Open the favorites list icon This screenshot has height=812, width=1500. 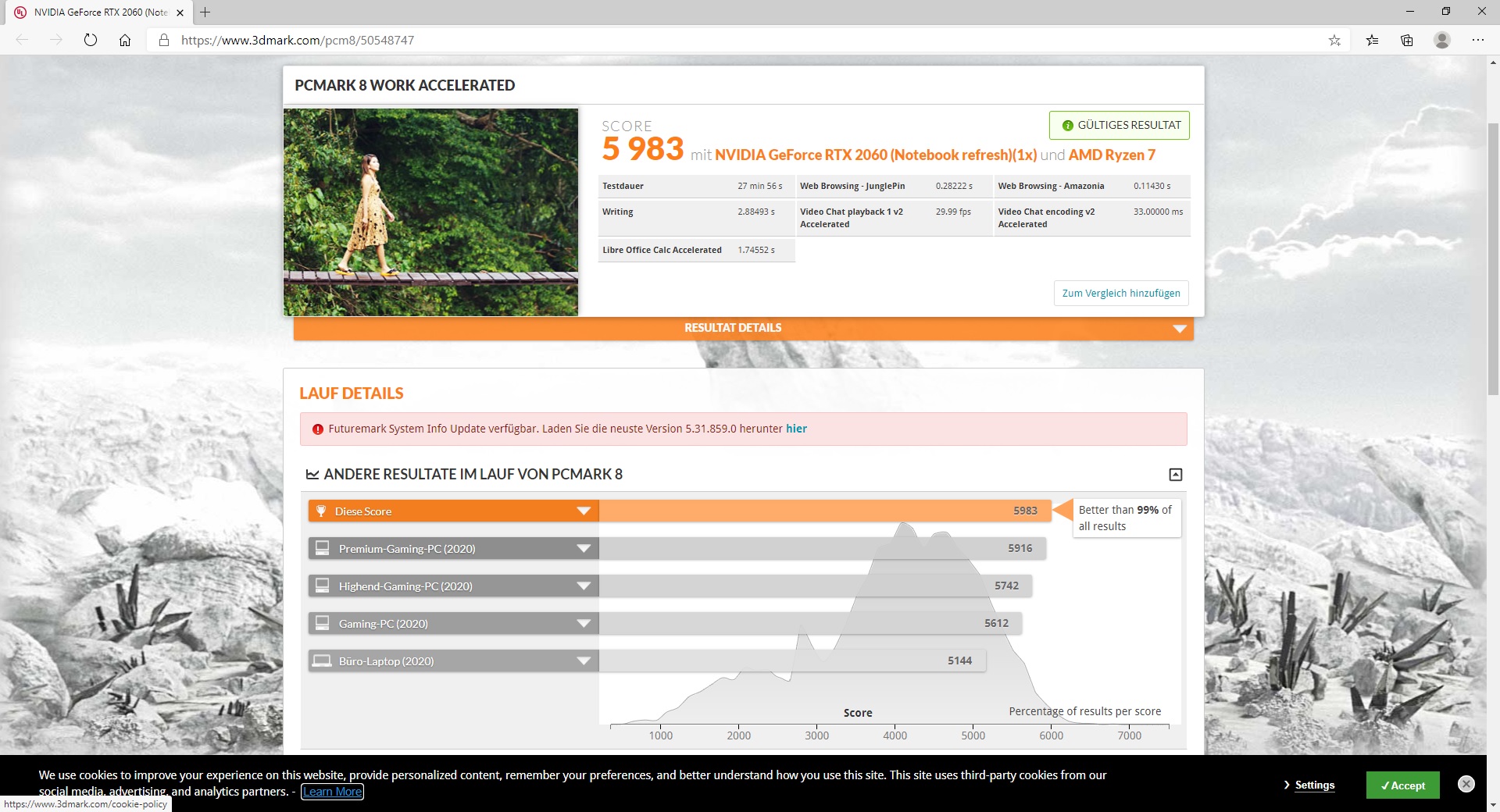point(1372,40)
